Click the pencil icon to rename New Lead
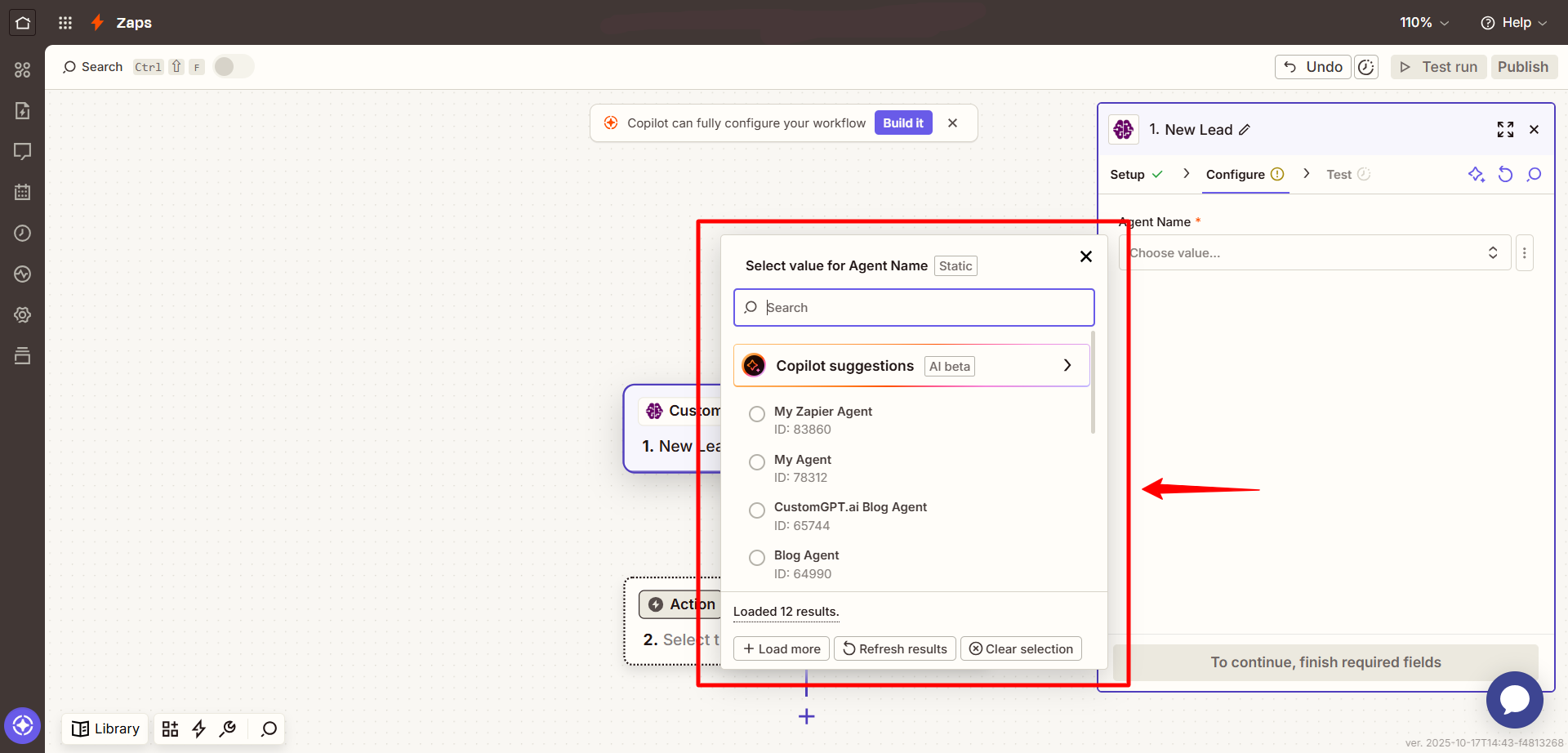This screenshot has width=1568, height=753. (1245, 130)
